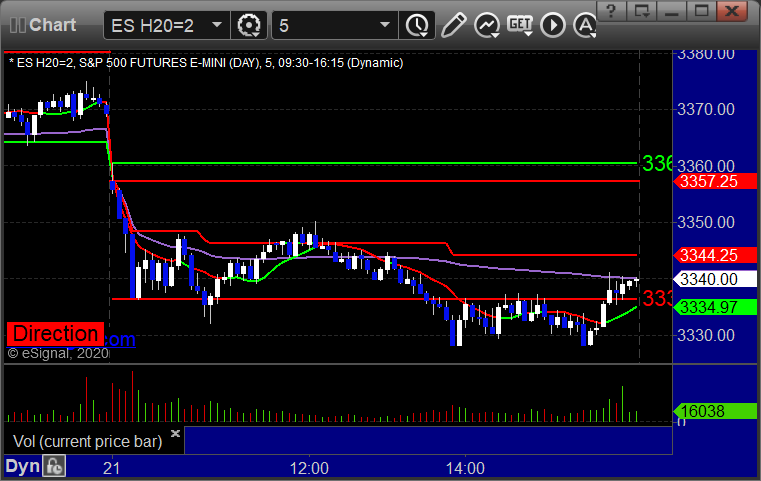Open the chart settings gear icon
This screenshot has width=761, height=481.
(249, 25)
